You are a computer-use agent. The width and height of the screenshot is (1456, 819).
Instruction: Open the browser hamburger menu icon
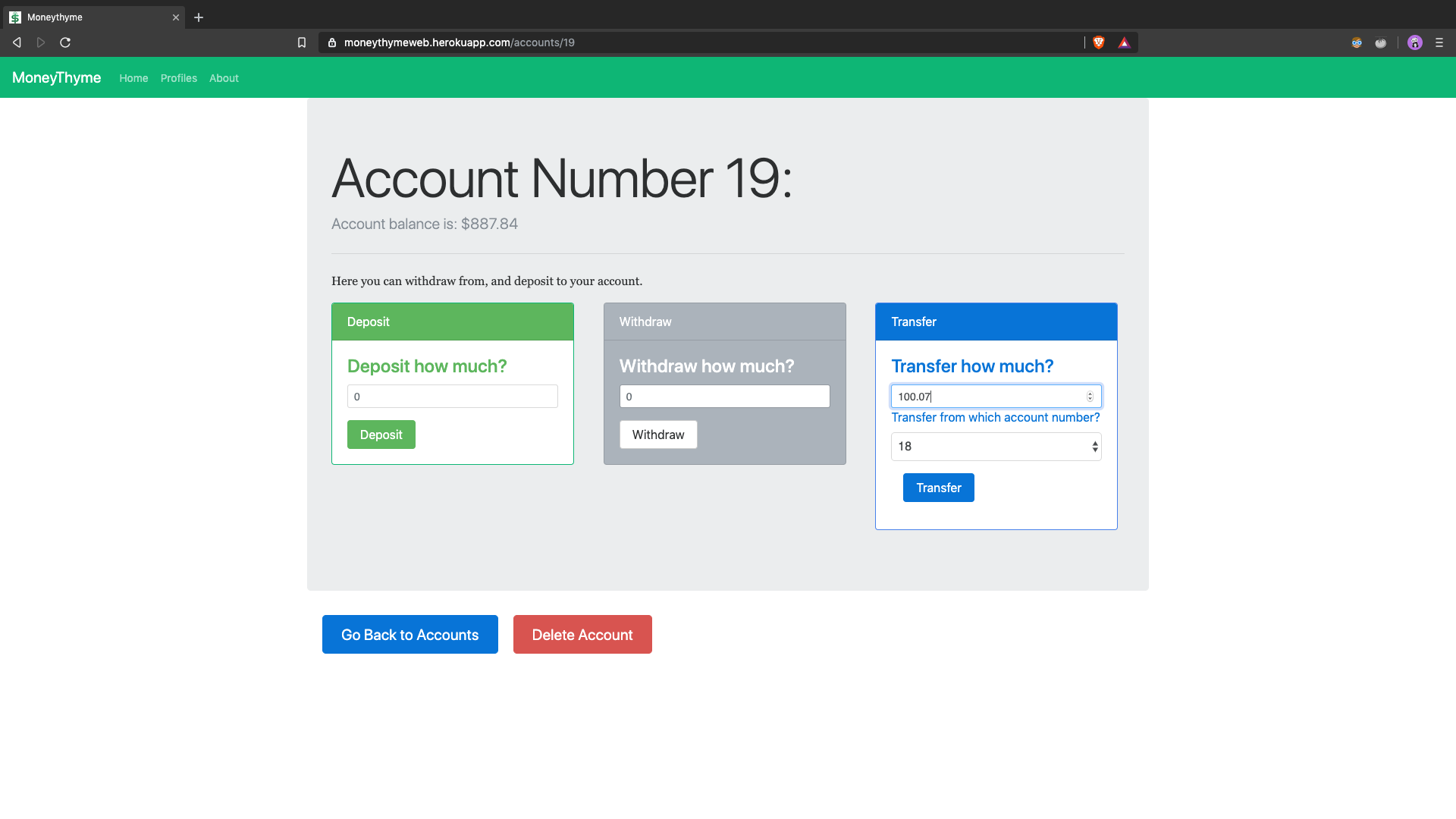(1439, 42)
